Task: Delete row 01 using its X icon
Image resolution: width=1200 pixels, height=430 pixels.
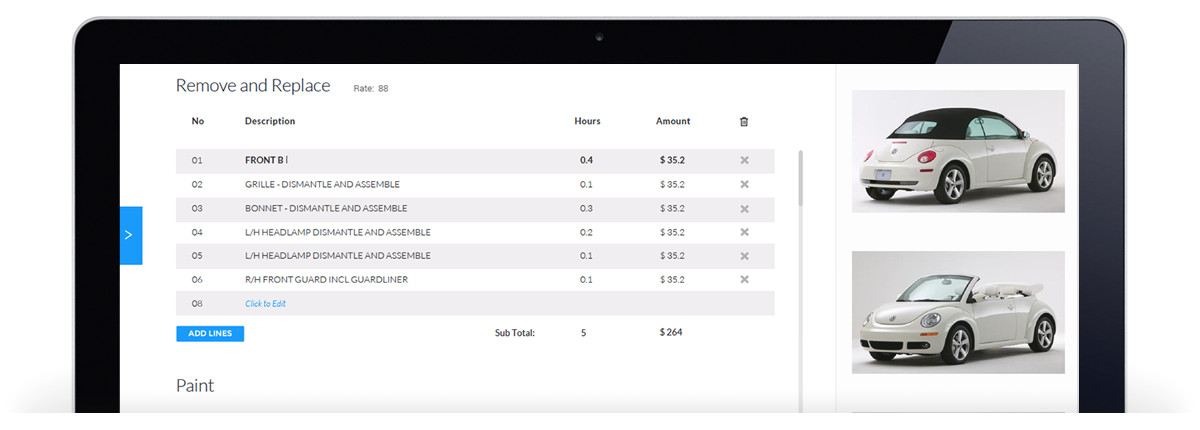Action: tap(744, 160)
